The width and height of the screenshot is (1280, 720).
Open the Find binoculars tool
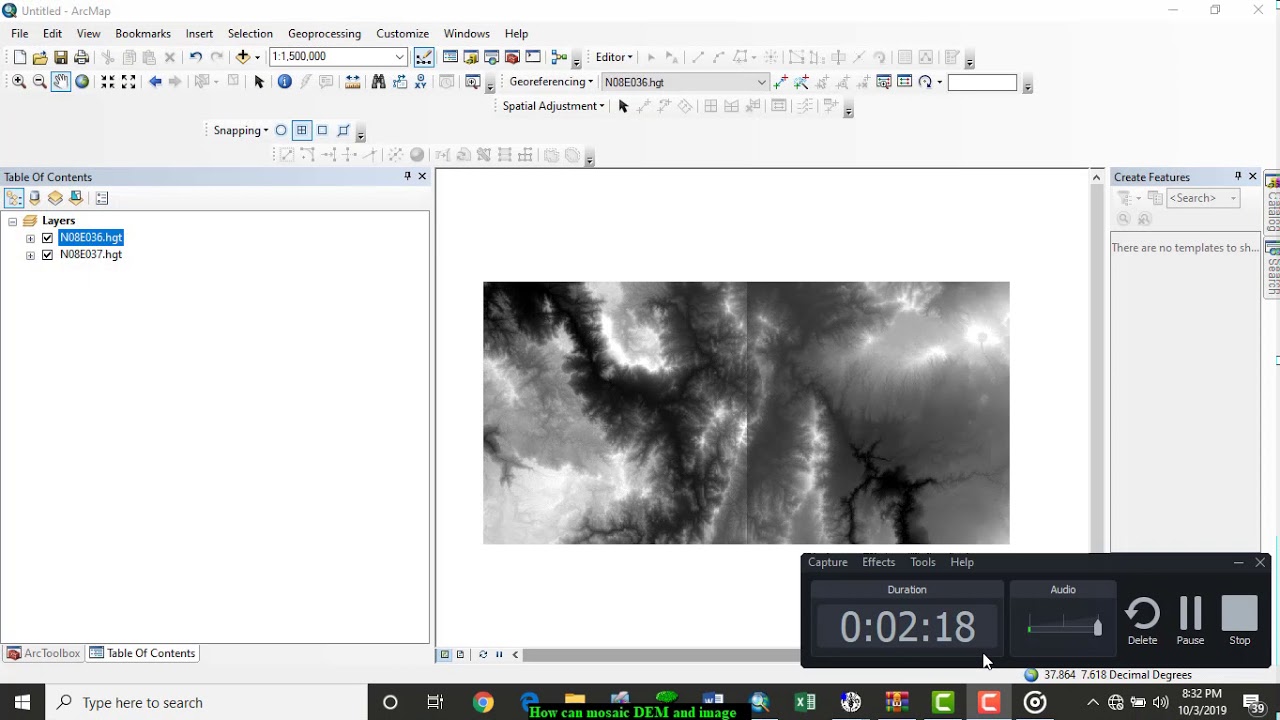pos(378,82)
